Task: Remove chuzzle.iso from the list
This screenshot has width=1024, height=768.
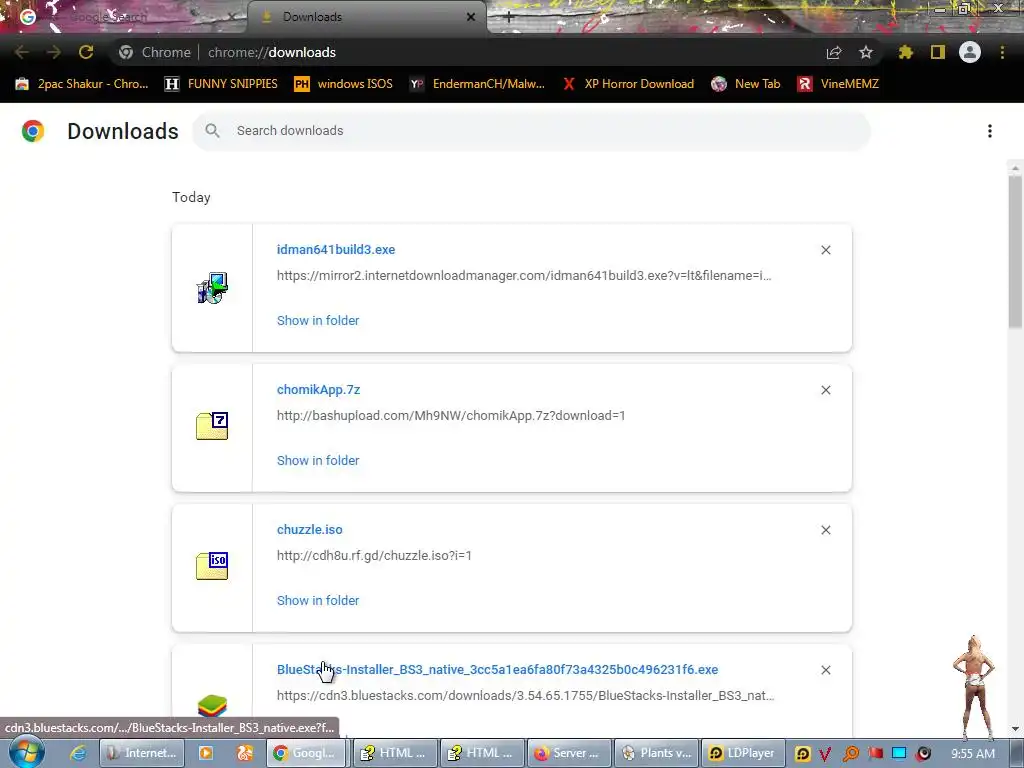Action: tap(825, 530)
